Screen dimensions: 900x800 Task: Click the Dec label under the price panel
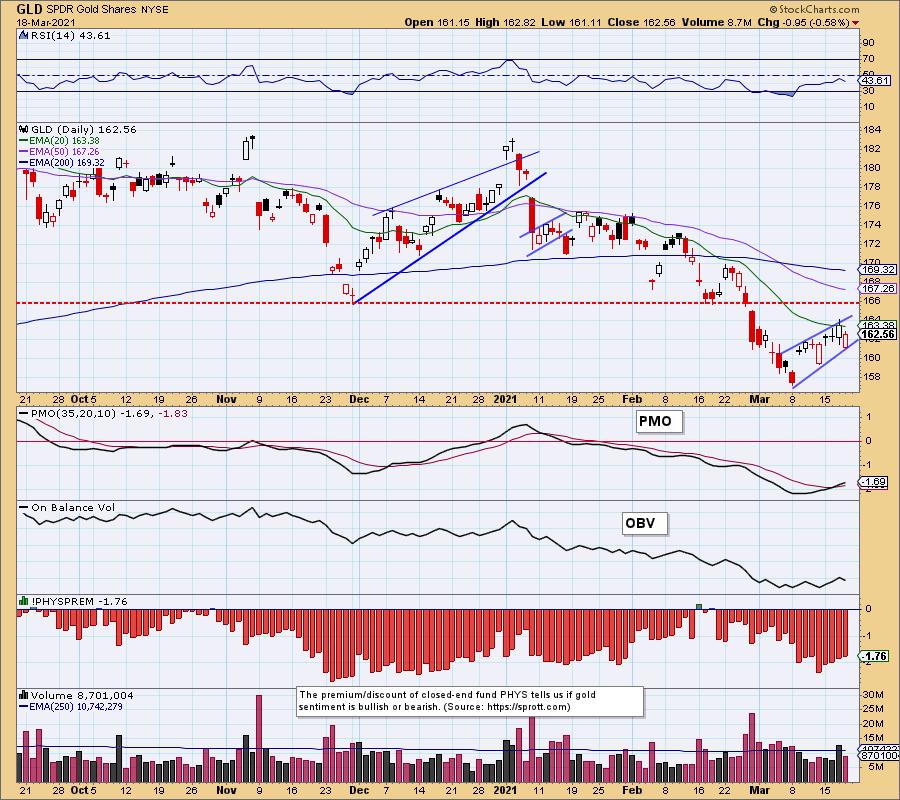[x=358, y=399]
